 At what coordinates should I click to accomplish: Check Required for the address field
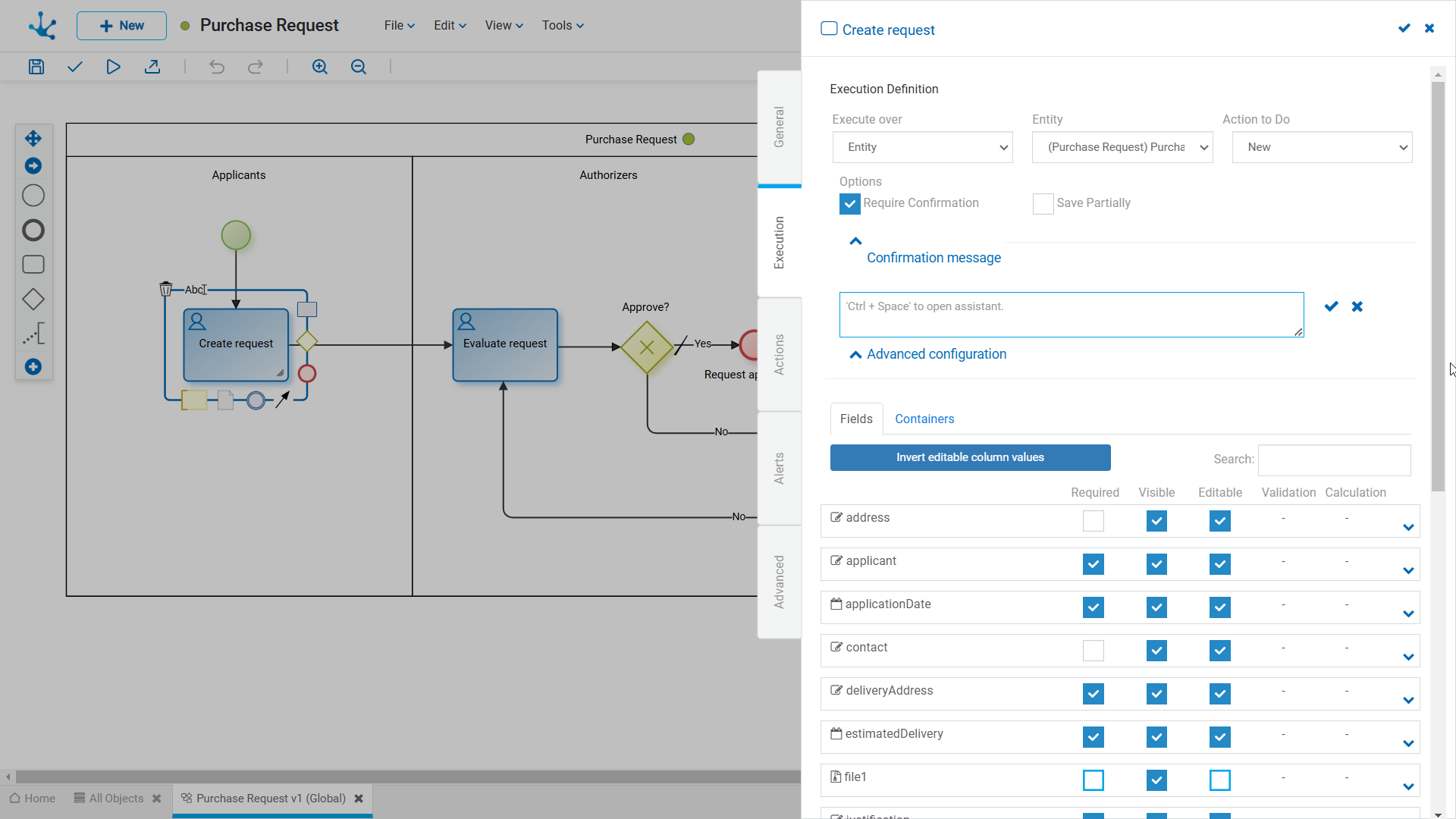click(x=1093, y=521)
